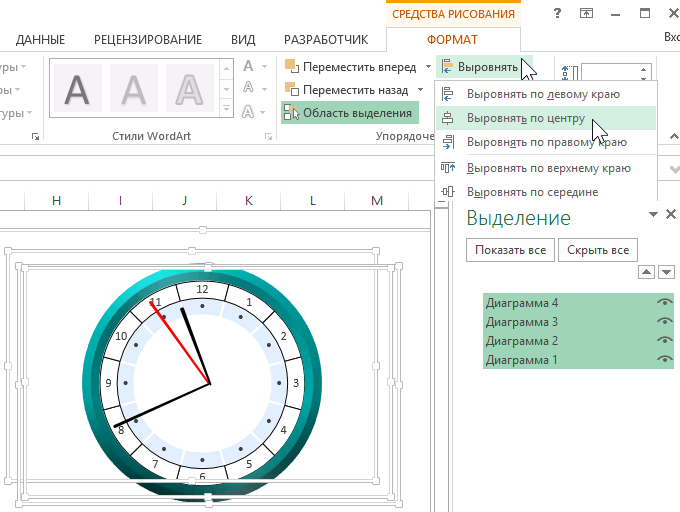Select column H header
Image resolution: width=680 pixels, height=512 pixels.
(x=56, y=200)
